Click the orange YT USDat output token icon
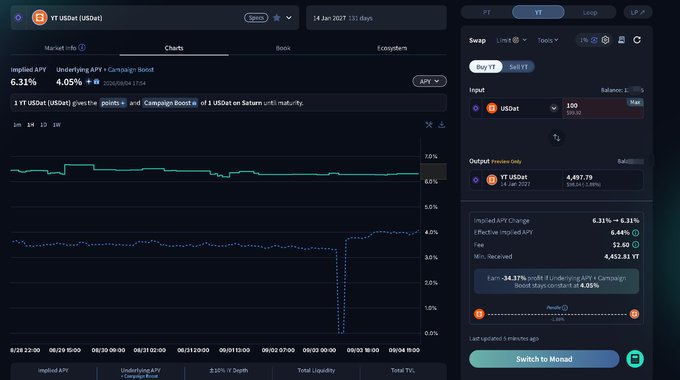 [491, 180]
